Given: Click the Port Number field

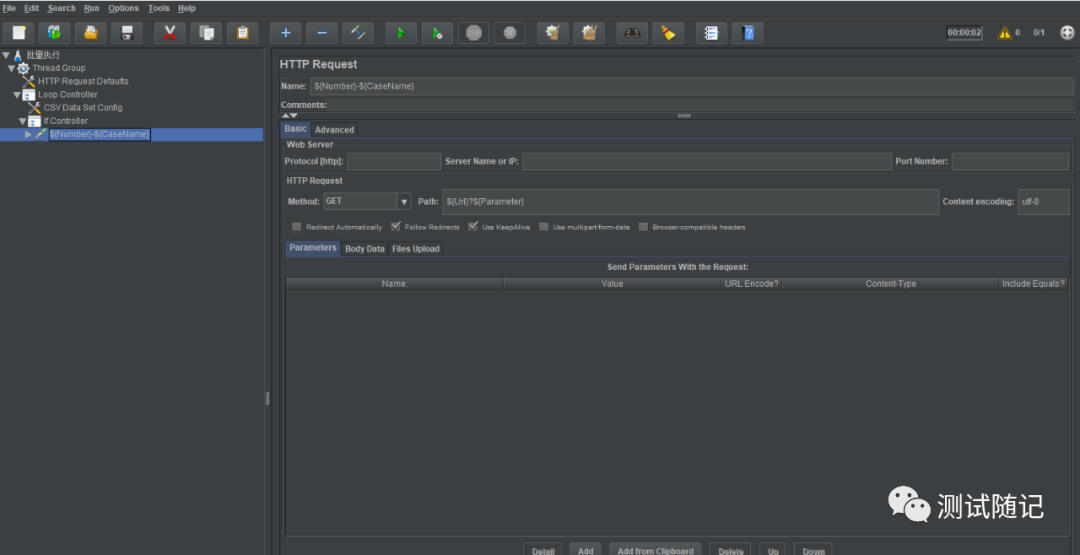Looking at the screenshot, I should point(1010,161).
